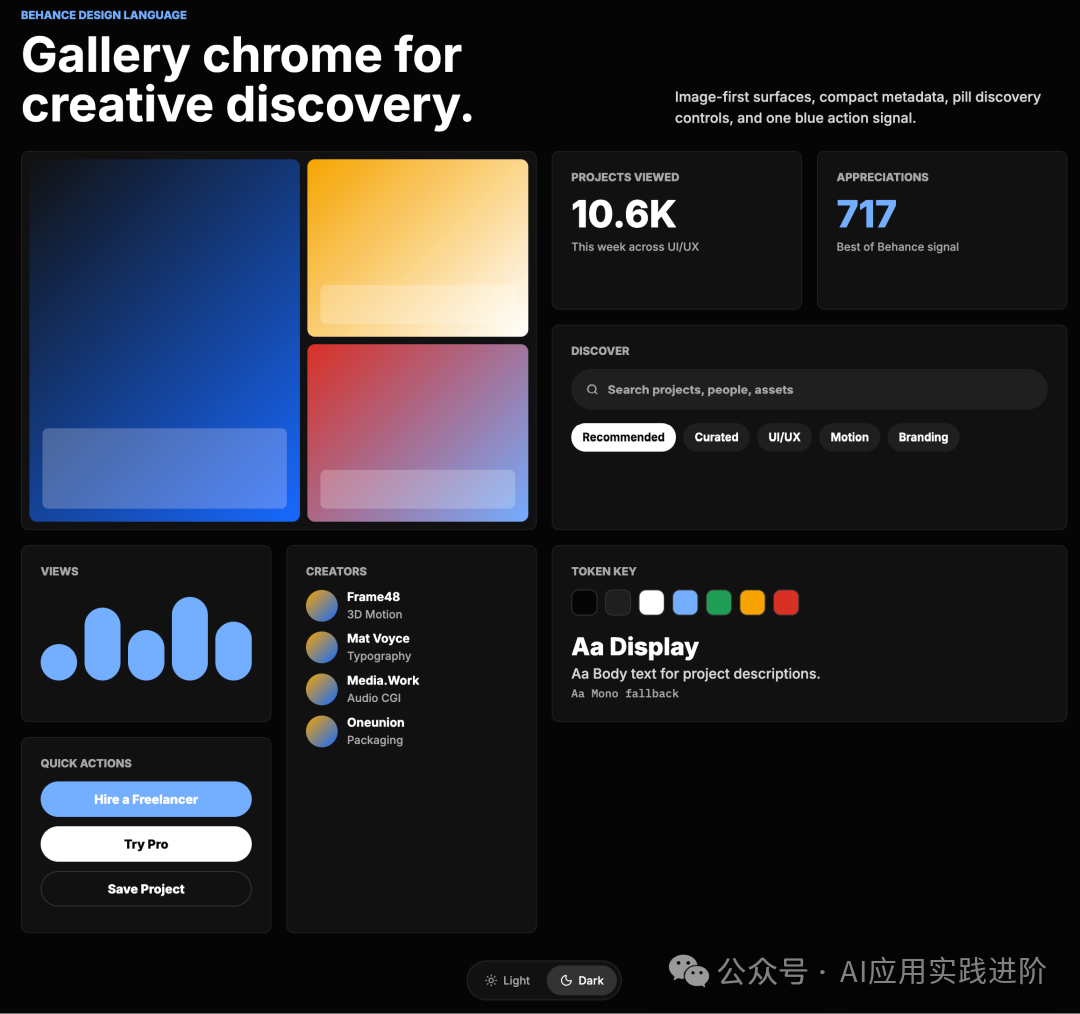This screenshot has height=1014, width=1080.
Task: Click the tallest bar in Views chart
Action: [x=189, y=639]
